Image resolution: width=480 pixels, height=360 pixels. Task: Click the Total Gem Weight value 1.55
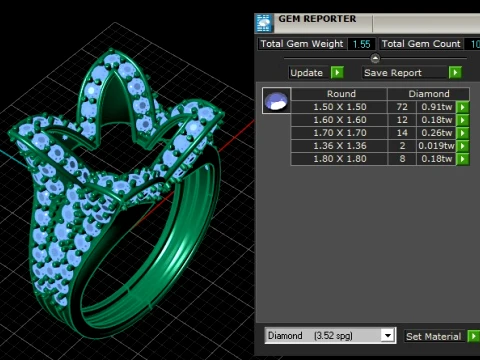[x=361, y=44]
